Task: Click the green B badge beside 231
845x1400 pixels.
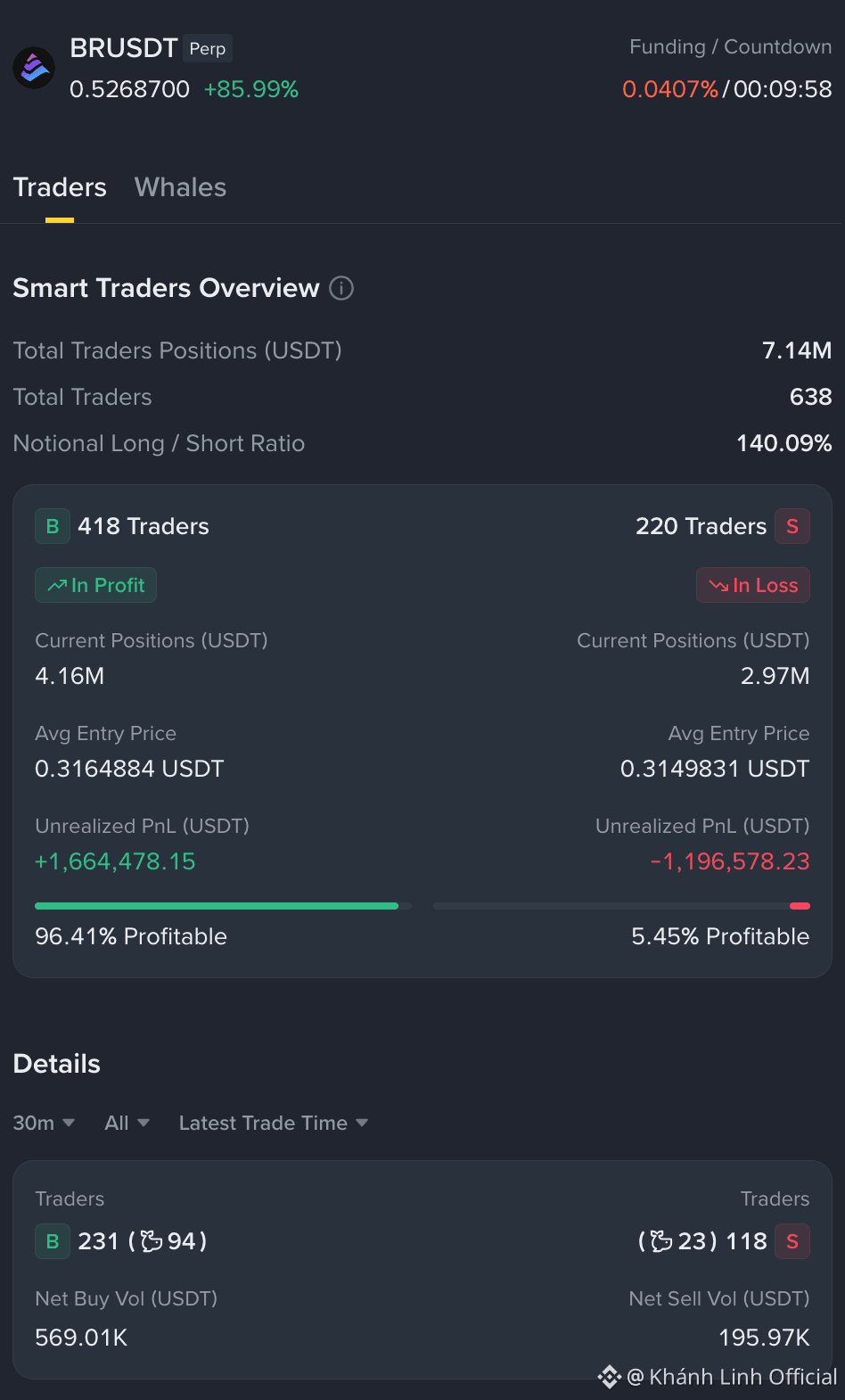Action: tap(53, 1241)
